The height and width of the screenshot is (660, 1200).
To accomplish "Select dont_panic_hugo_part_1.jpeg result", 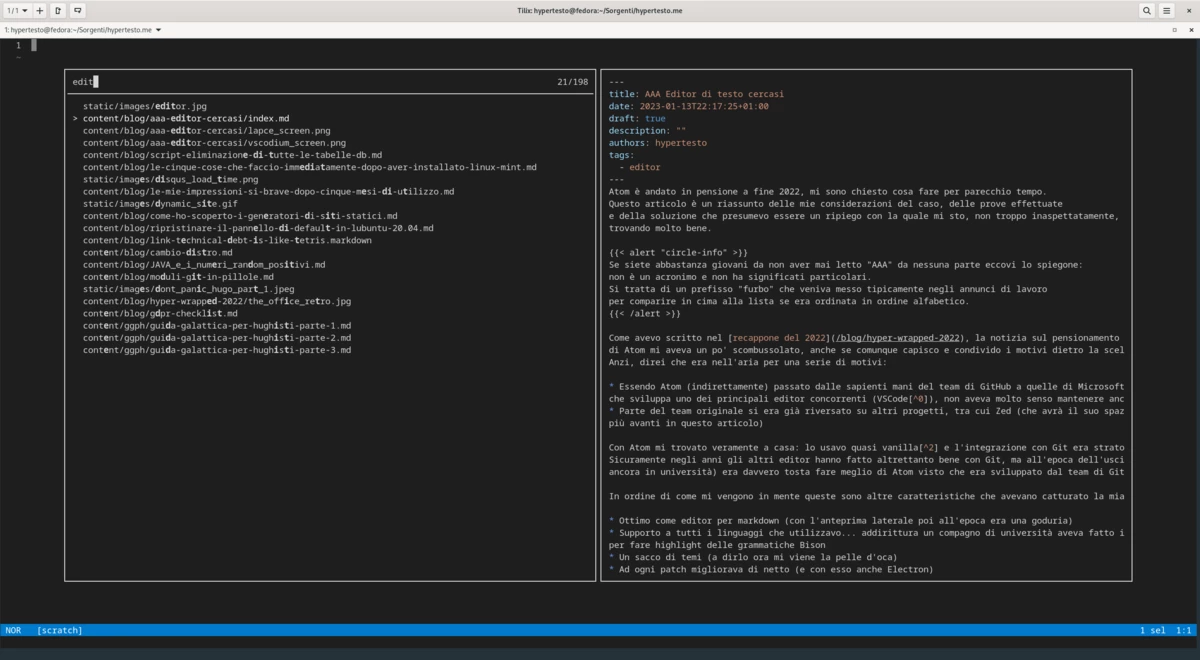I will [189, 289].
